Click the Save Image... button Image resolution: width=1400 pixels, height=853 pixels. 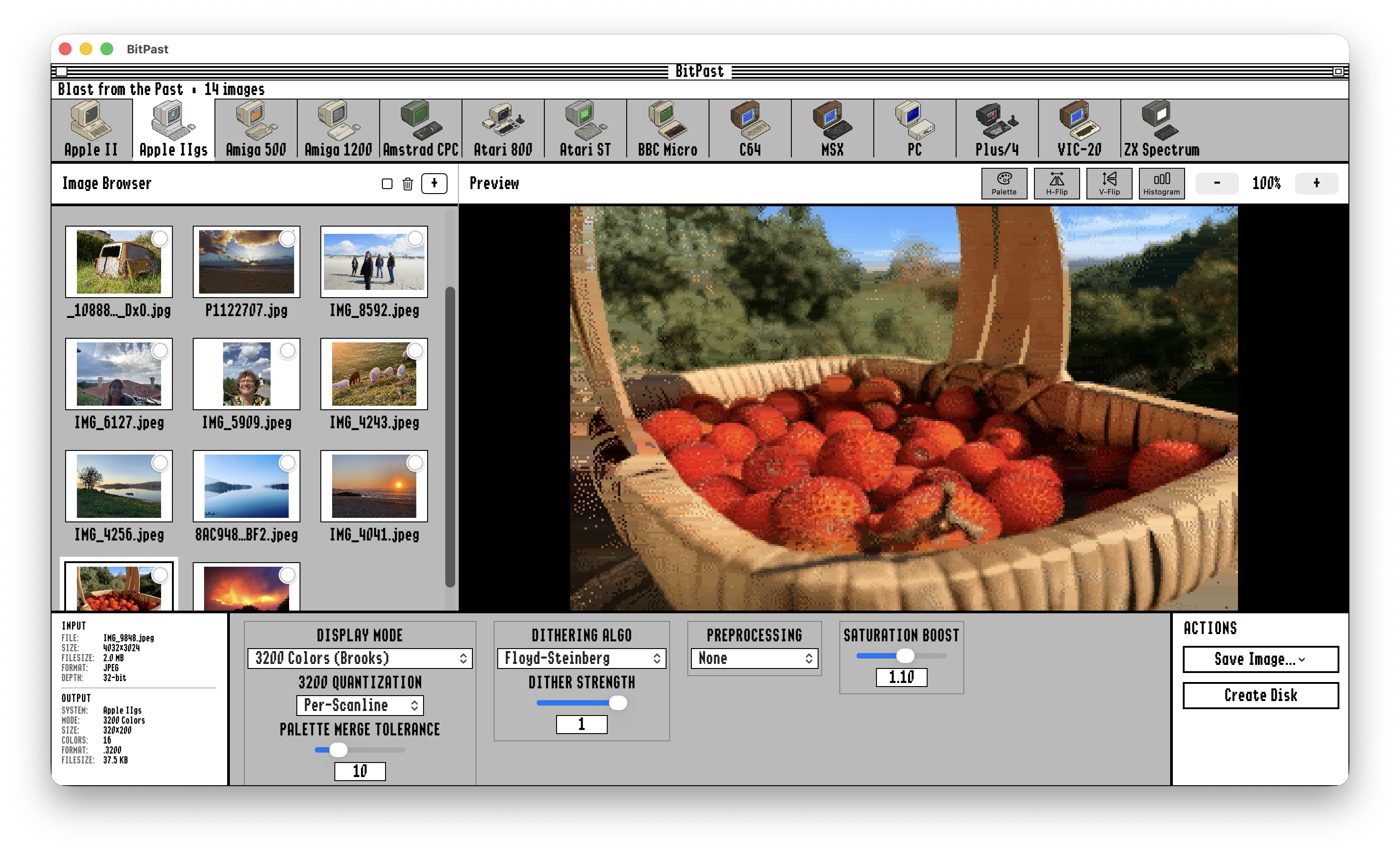pyautogui.click(x=1260, y=659)
